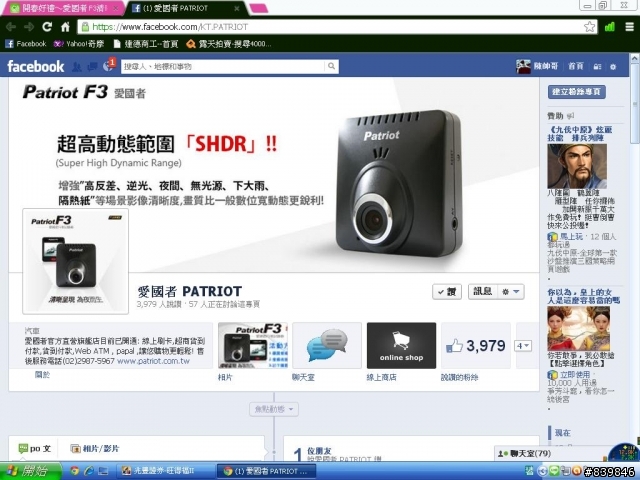Open the 焦點動態 highlights dropdown

coord(274,409)
